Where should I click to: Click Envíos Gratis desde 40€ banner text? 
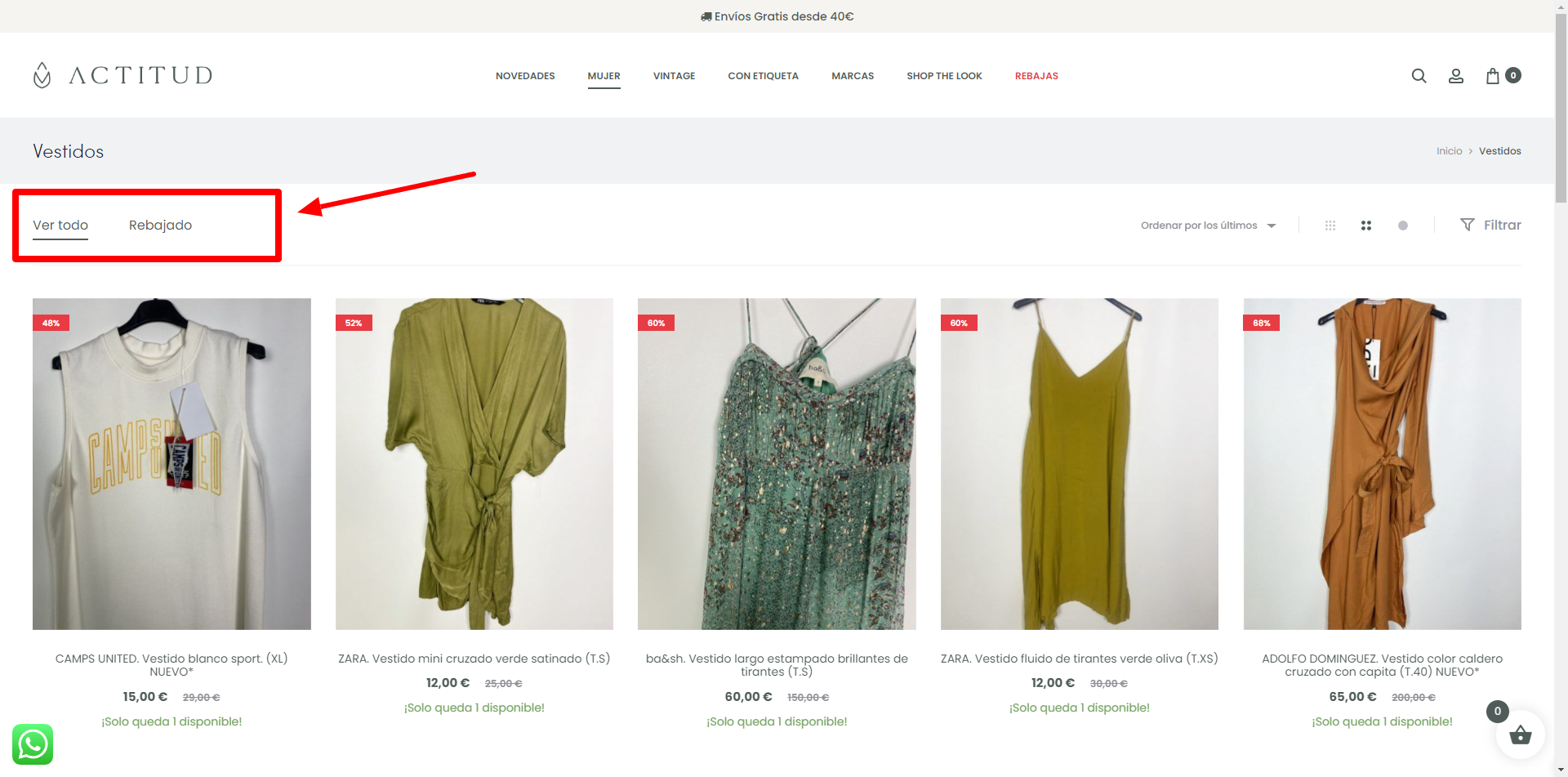pyautogui.click(x=777, y=16)
